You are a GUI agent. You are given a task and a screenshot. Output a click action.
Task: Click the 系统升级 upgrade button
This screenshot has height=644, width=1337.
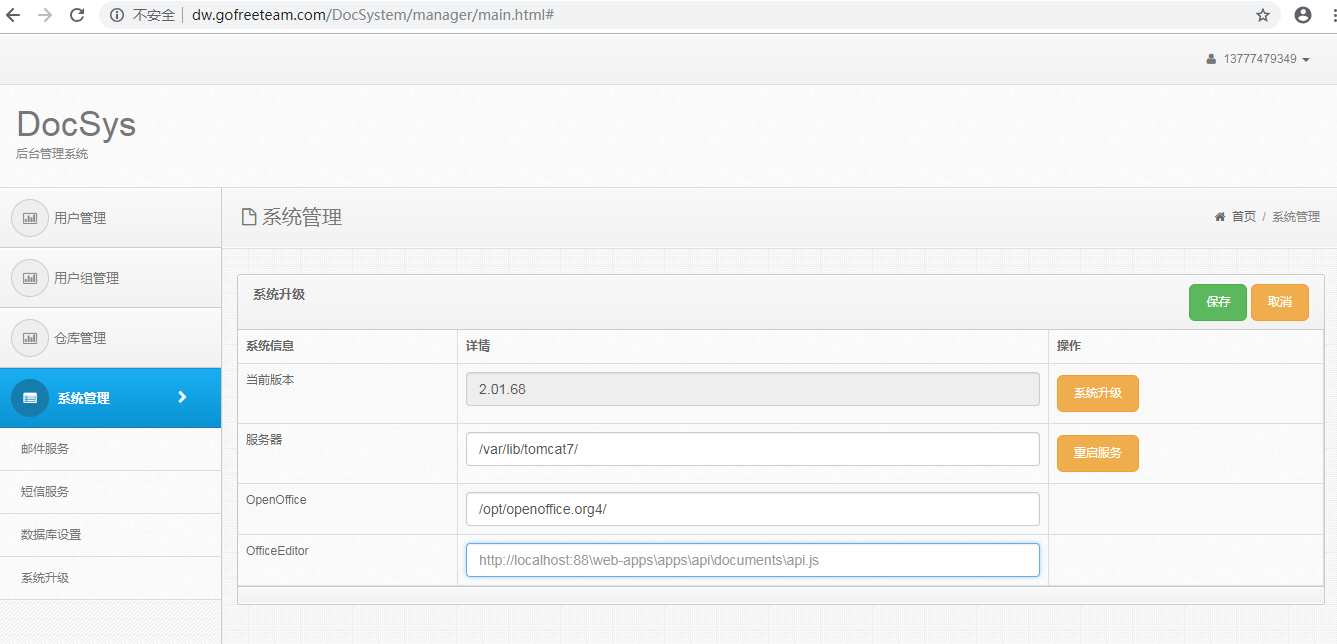[1097, 393]
